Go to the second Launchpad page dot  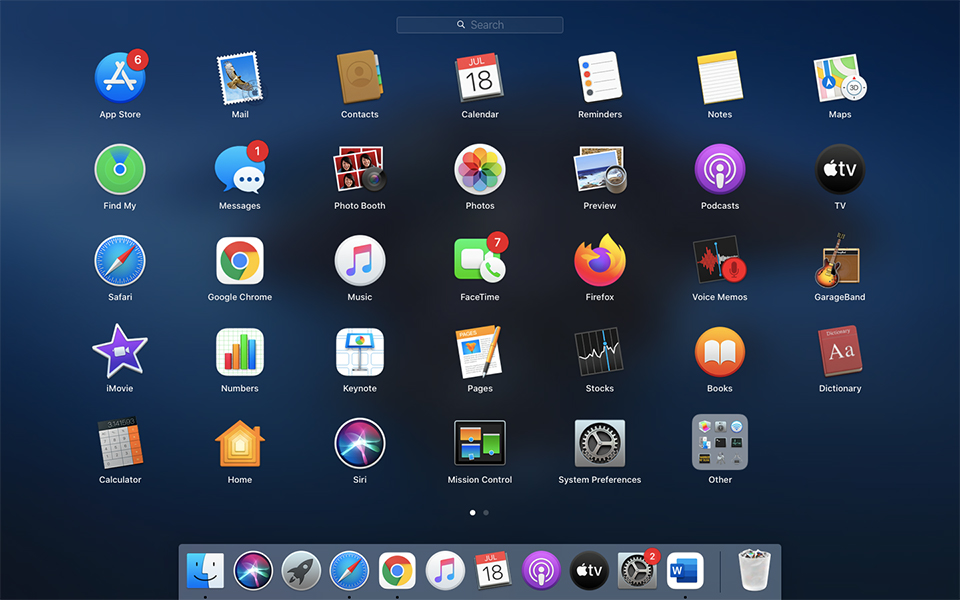tap(486, 513)
